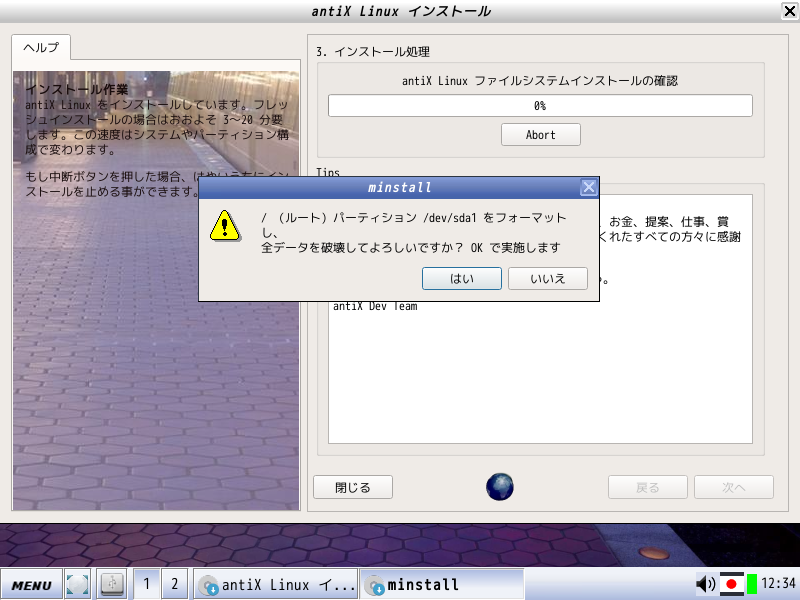This screenshot has height=600, width=800.
Task: Click the yellow warning icon in dialog
Action: (224, 226)
